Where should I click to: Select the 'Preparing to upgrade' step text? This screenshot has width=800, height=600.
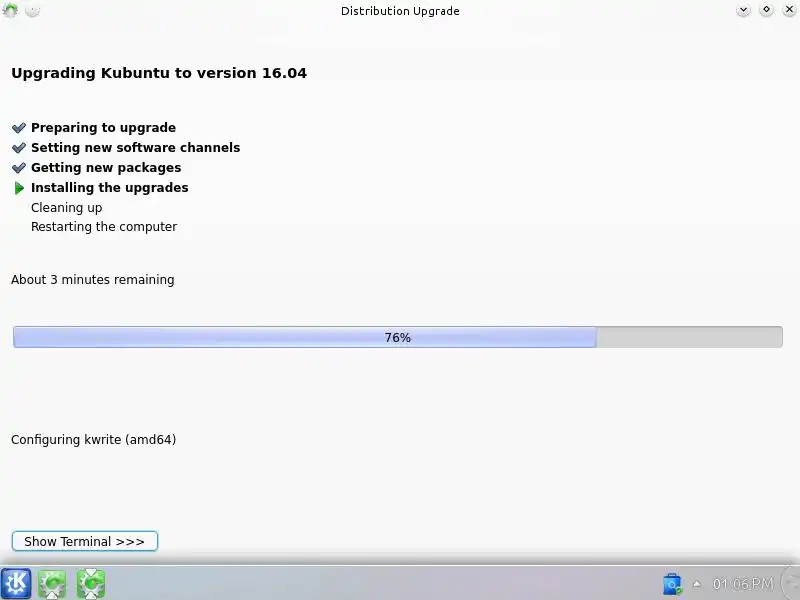104,128
